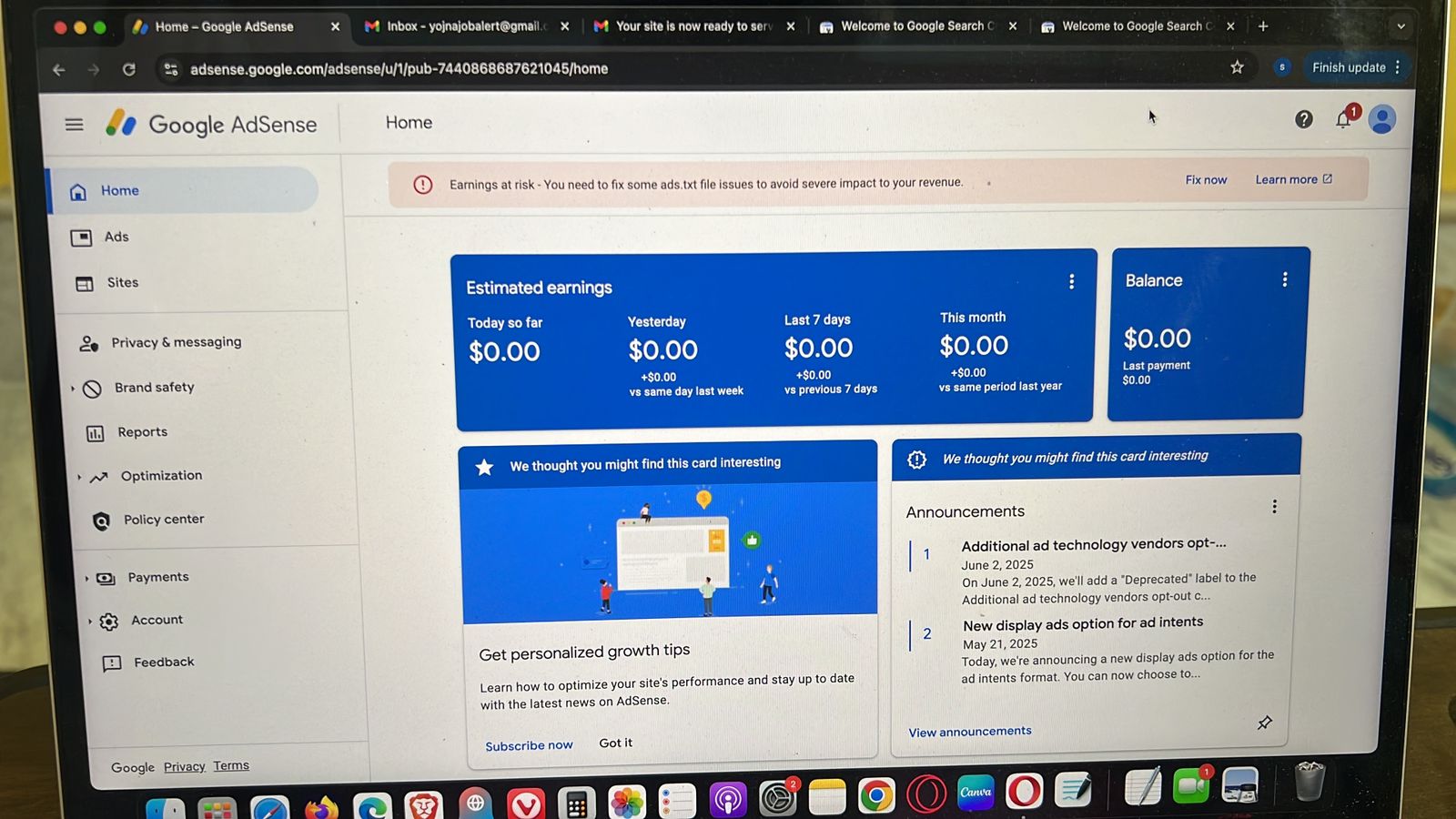Click the earnings at risk alert icon
The image size is (1456, 819).
click(423, 185)
